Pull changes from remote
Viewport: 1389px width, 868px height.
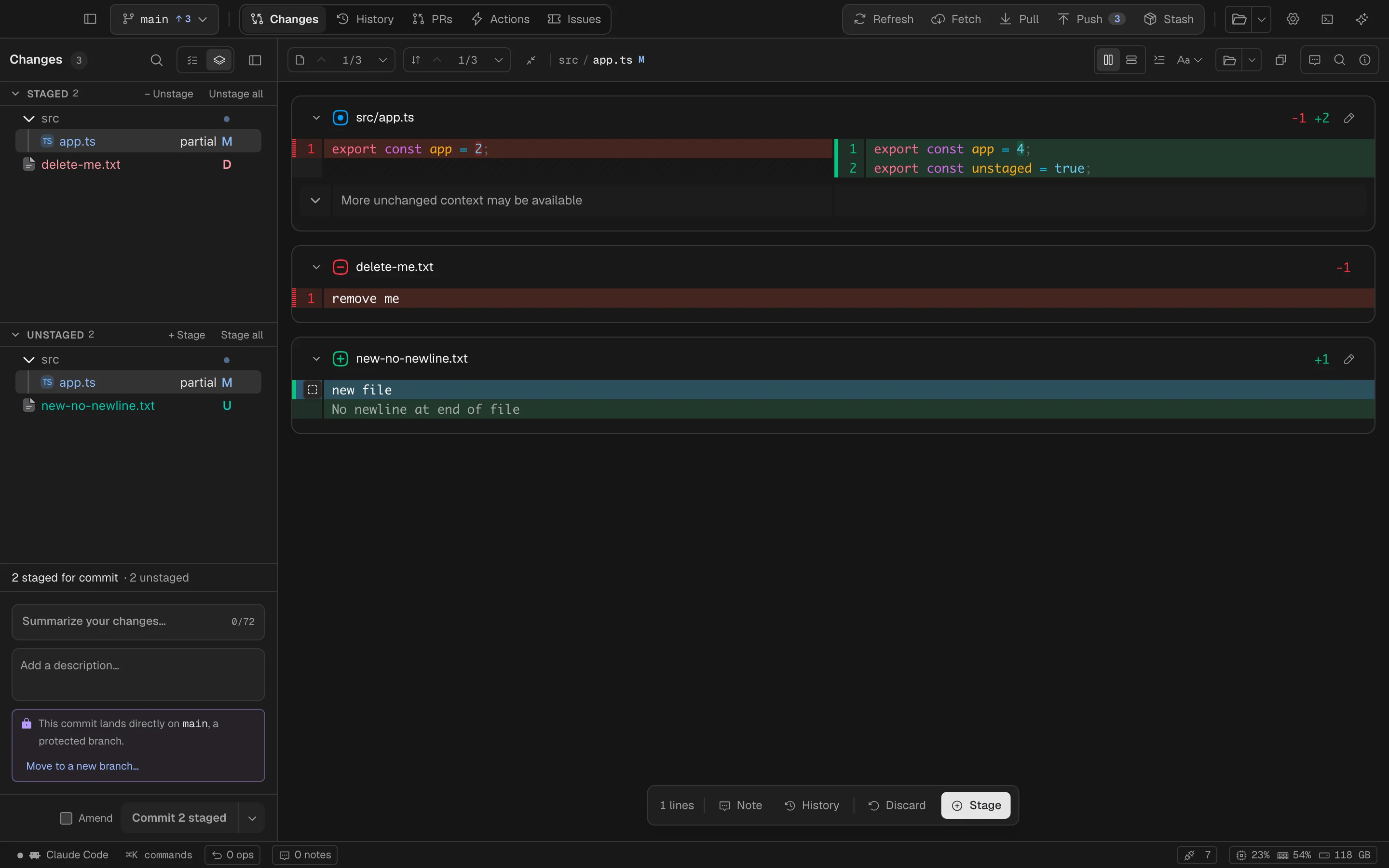pyautogui.click(x=1020, y=19)
